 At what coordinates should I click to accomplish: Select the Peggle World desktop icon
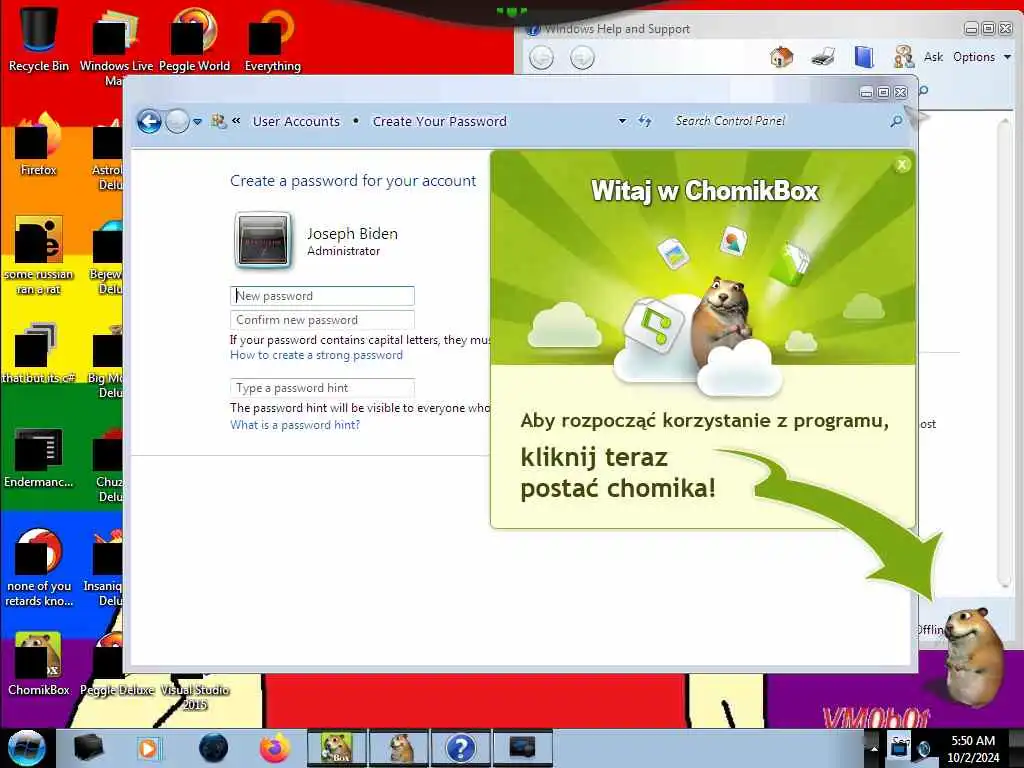tap(195, 39)
